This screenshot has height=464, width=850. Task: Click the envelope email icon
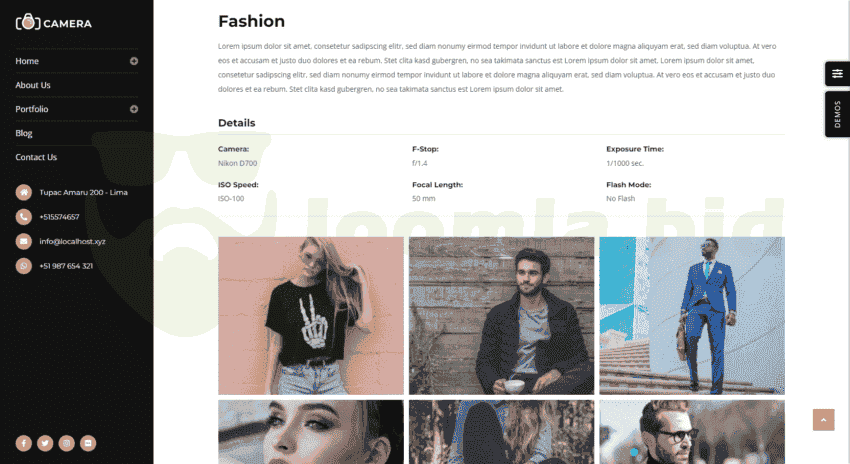(x=24, y=241)
